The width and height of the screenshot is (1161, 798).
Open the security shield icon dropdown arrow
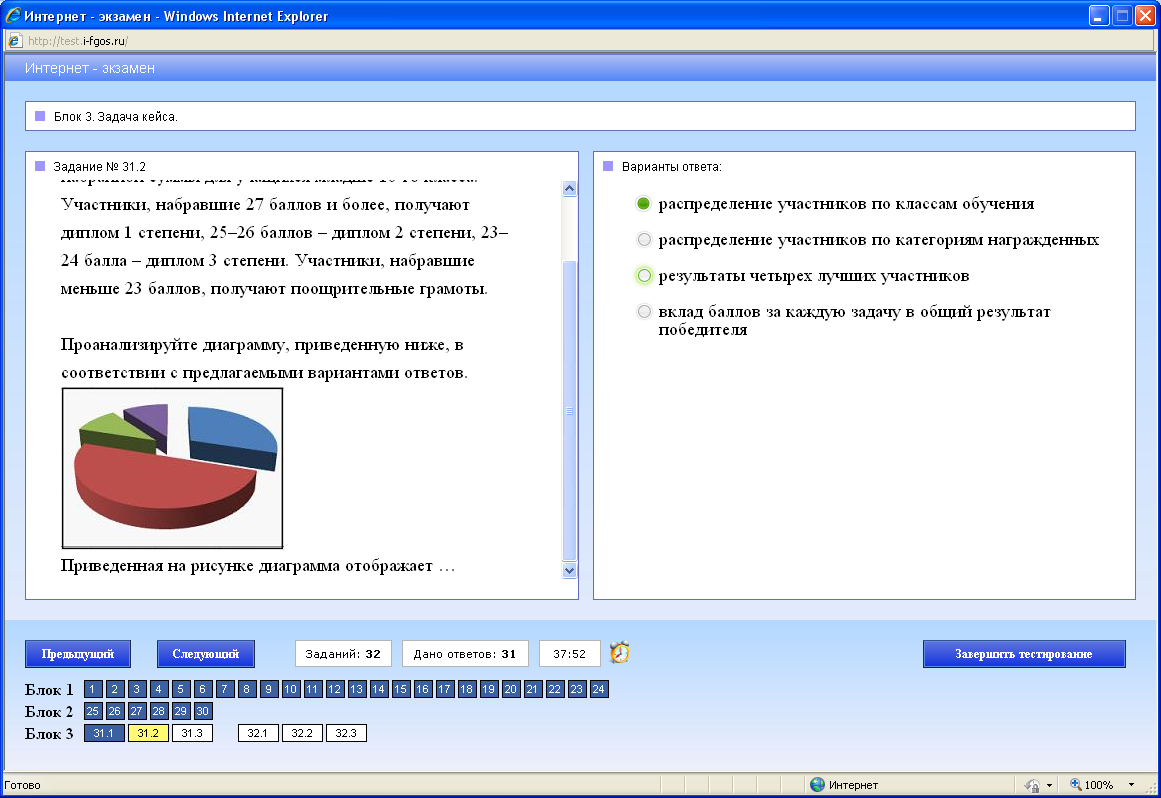click(1049, 785)
